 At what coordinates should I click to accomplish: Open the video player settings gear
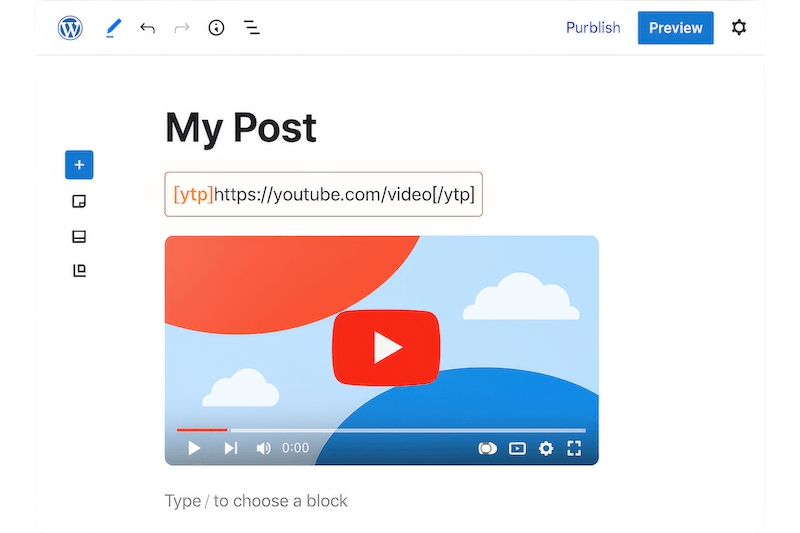[546, 448]
